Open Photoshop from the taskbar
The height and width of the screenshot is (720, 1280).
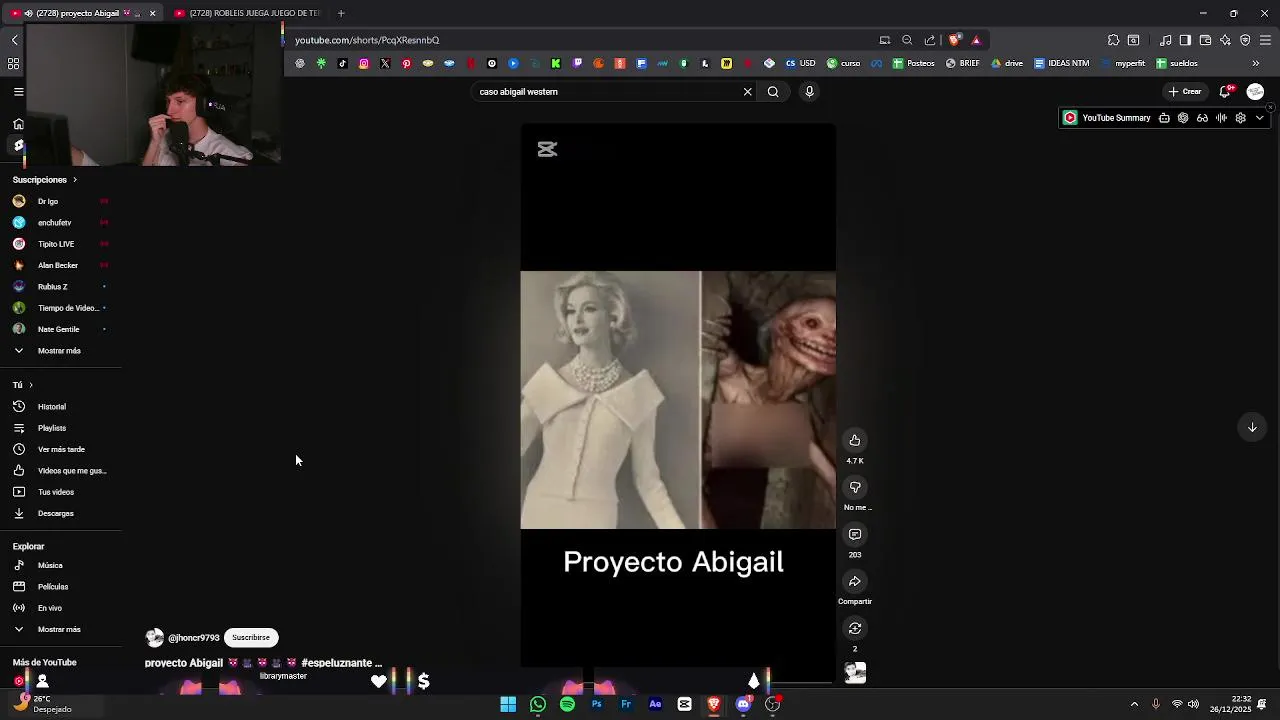(597, 704)
